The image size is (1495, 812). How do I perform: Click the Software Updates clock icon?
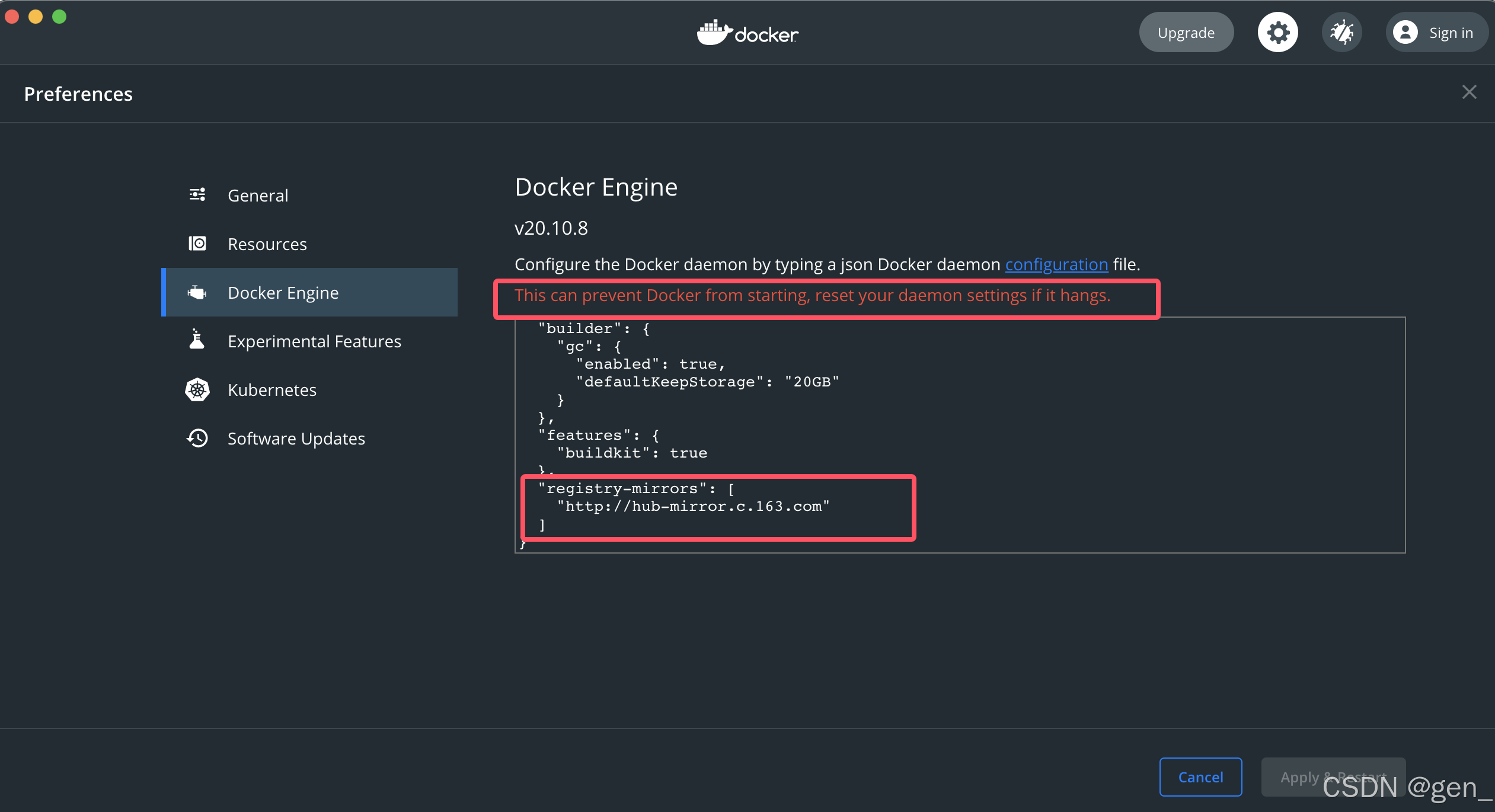(x=196, y=438)
